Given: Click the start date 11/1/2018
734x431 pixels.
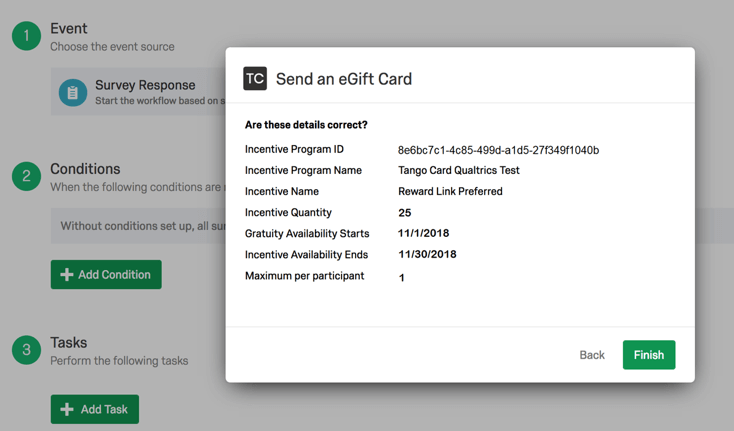Looking at the screenshot, I should (424, 233).
